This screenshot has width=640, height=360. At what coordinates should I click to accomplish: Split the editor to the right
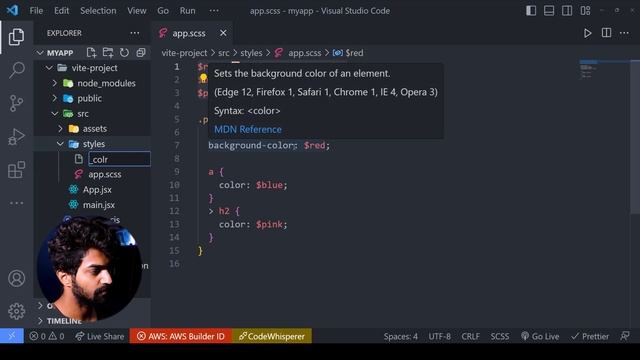(x=607, y=33)
